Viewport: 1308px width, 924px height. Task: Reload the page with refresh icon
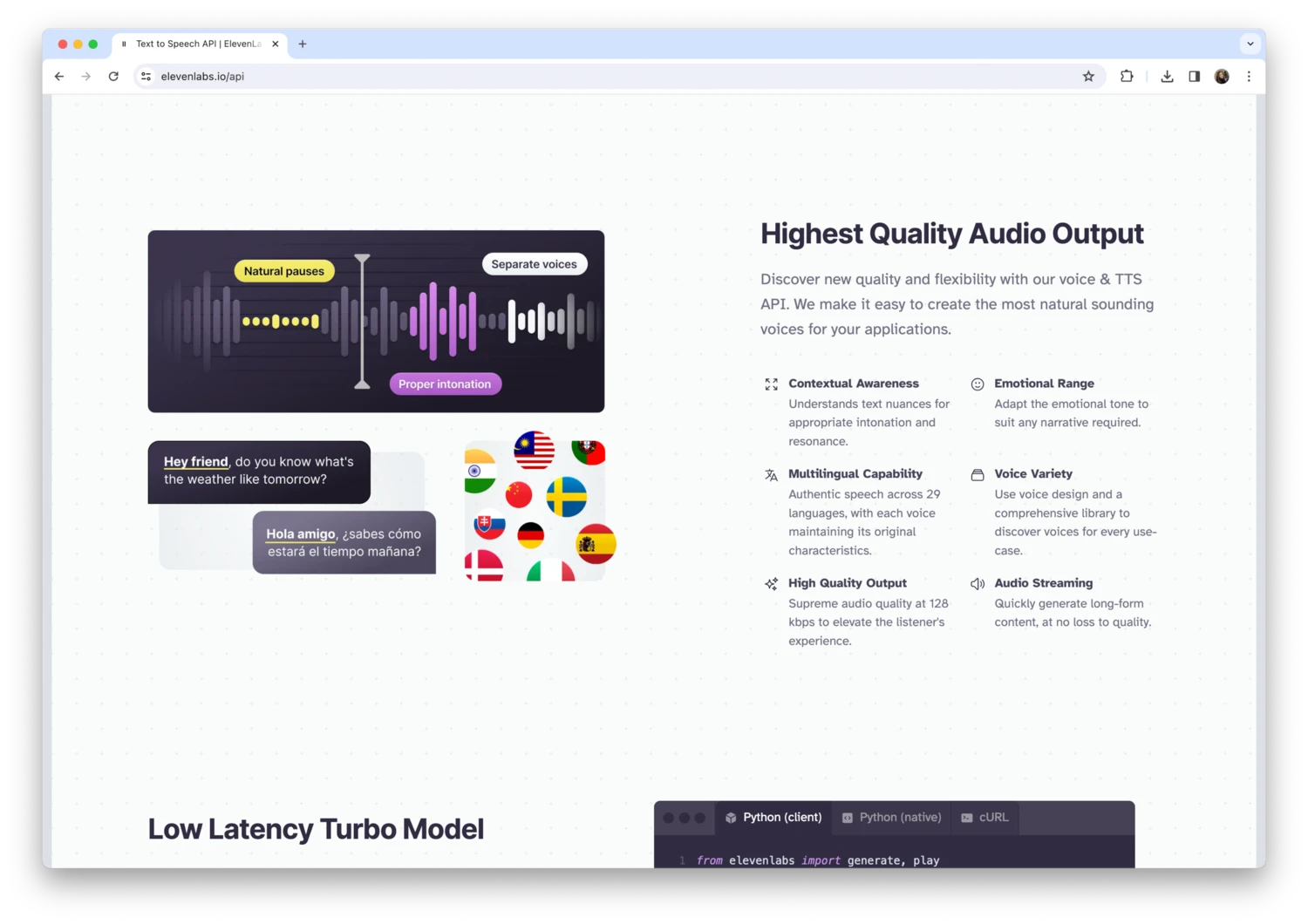[113, 77]
